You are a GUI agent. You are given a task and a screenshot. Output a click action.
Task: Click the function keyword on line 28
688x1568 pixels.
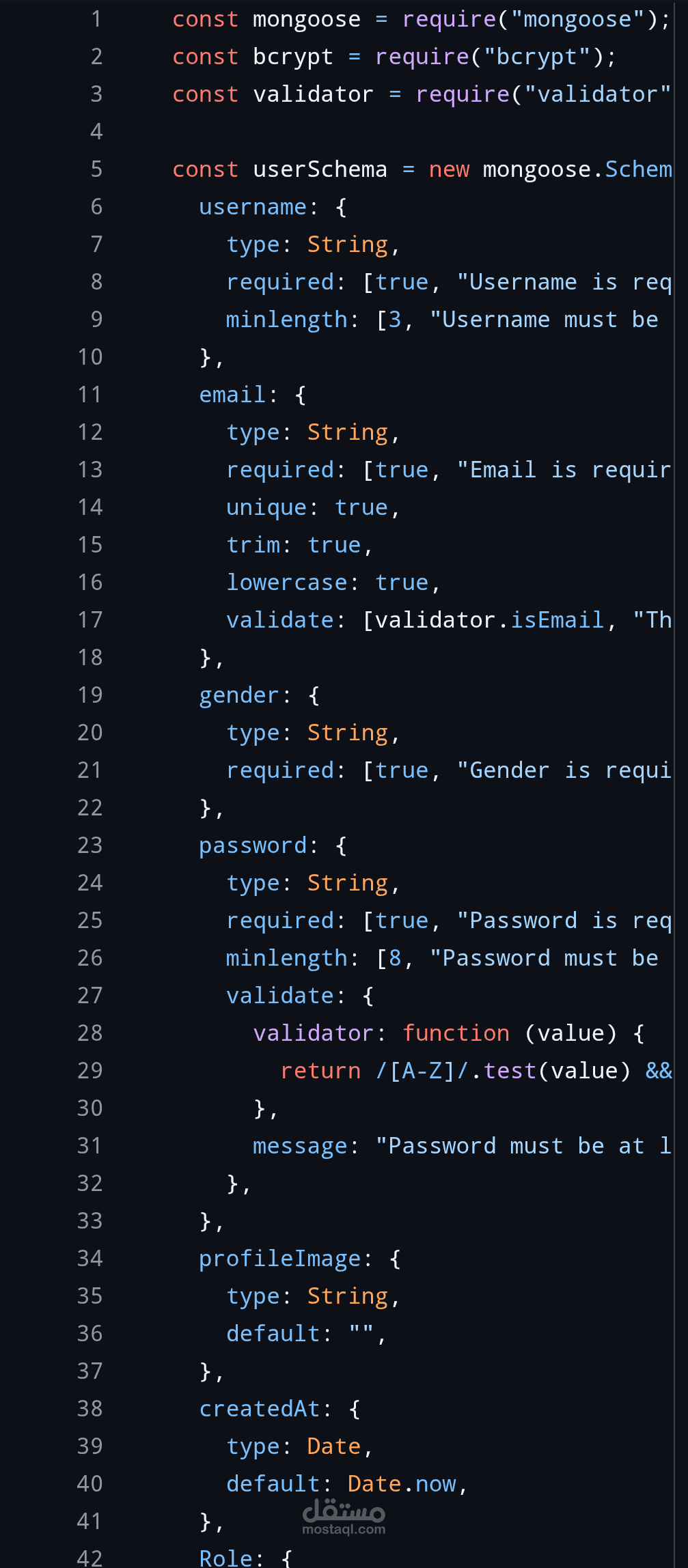tap(456, 1033)
